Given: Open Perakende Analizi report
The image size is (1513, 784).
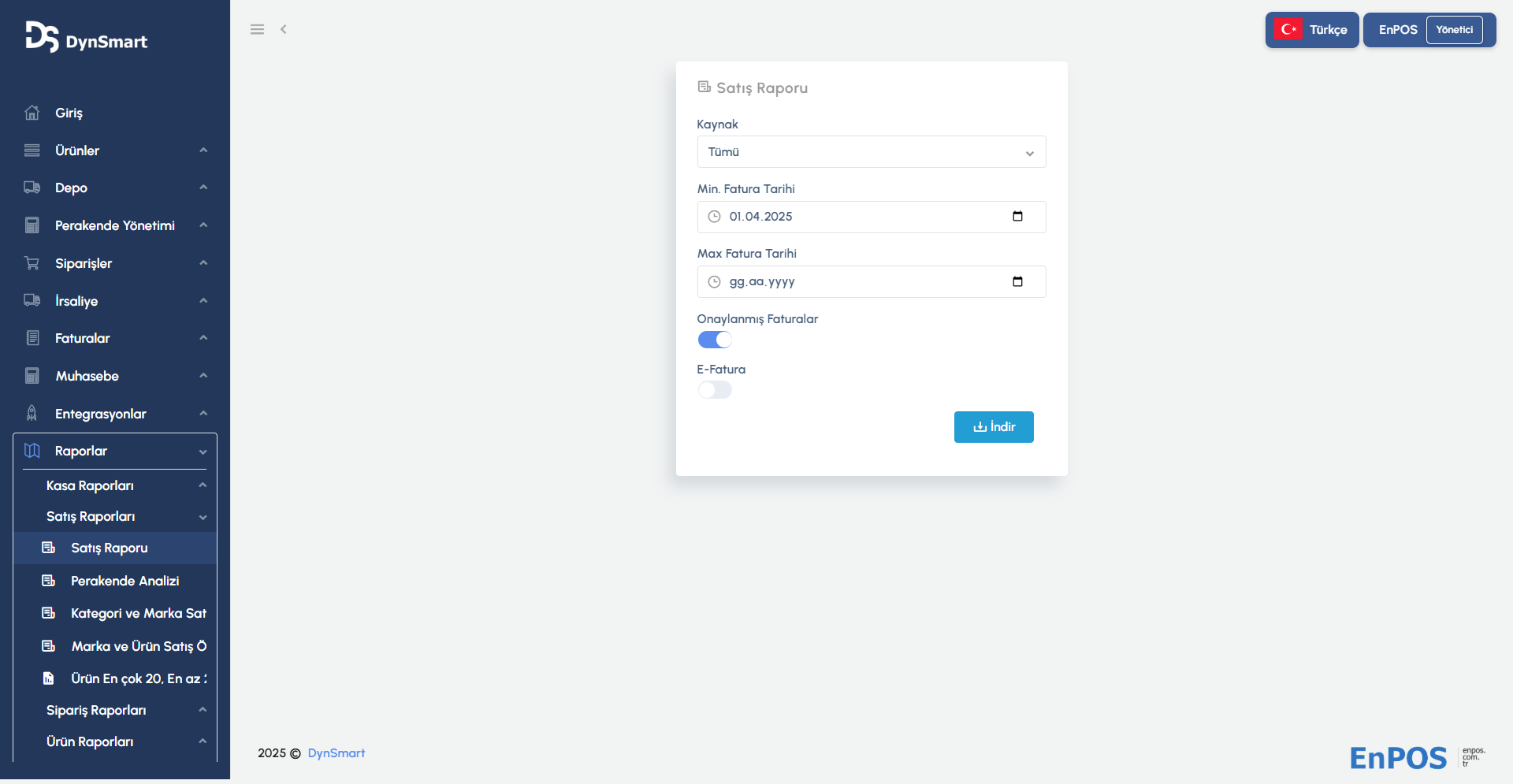Looking at the screenshot, I should [x=125, y=581].
